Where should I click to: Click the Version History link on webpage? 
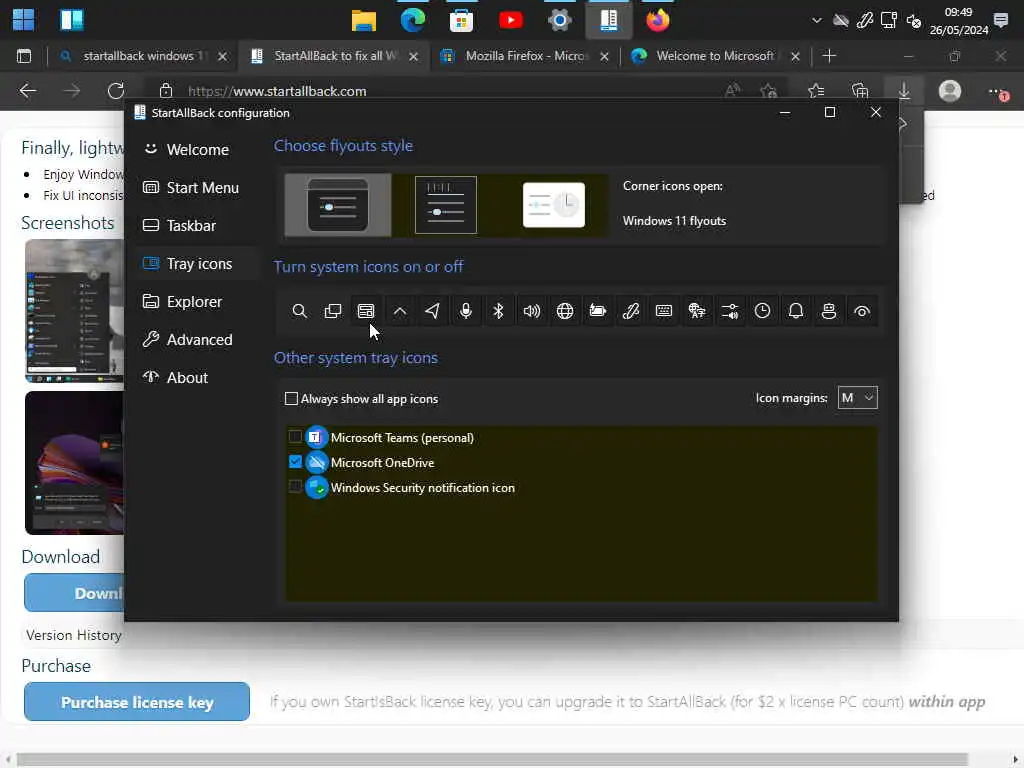[74, 635]
